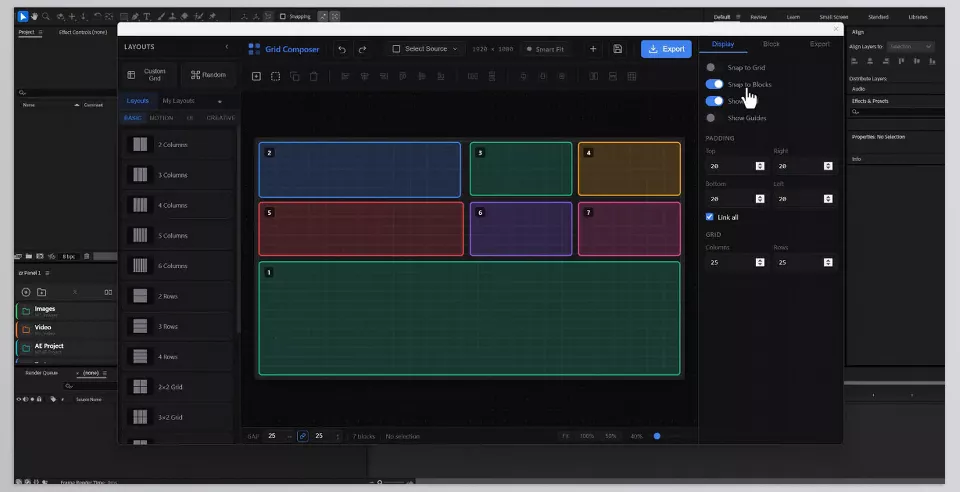Click the Right padding stepper arrows
Image resolution: width=960 pixels, height=492 pixels.
828,166
